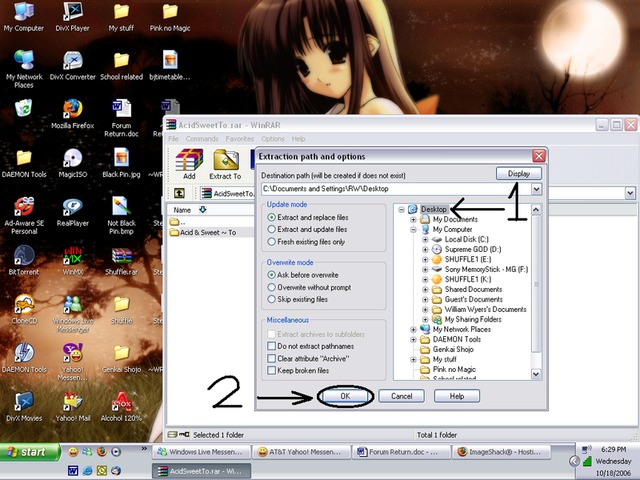Click the dialog Help button
Viewport: 640px width, 480px height.
coord(457,396)
